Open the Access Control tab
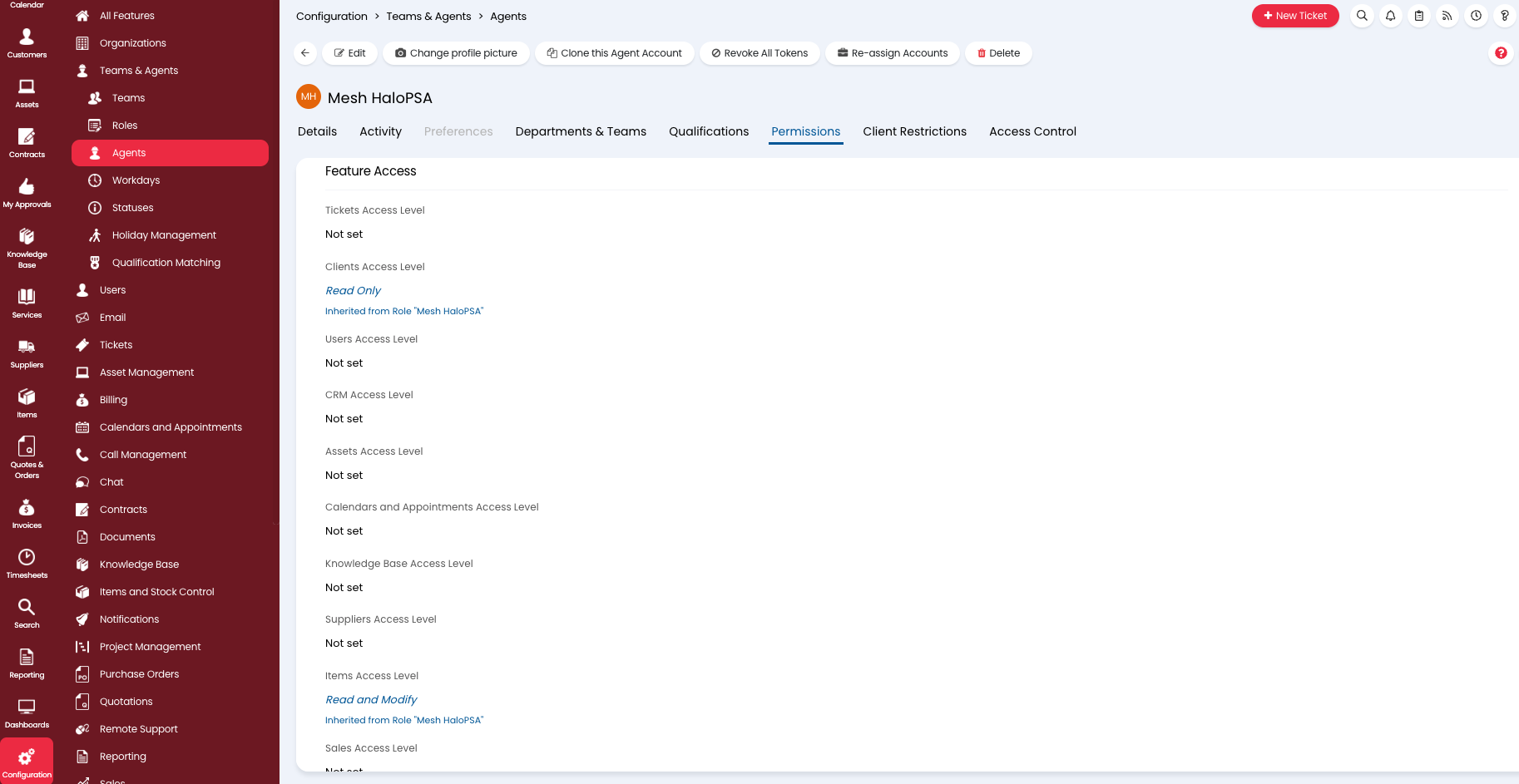 pyautogui.click(x=1032, y=131)
